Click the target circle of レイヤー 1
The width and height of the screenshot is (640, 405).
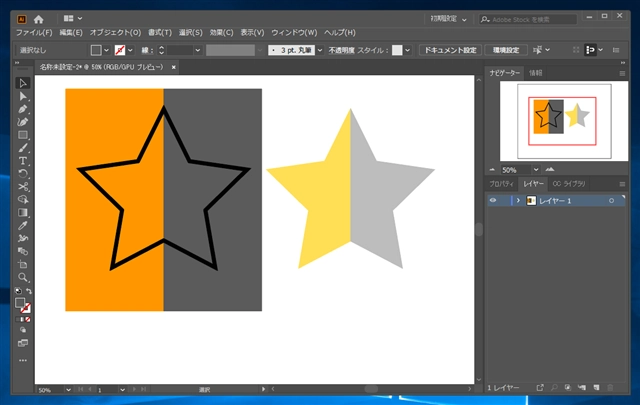point(611,200)
